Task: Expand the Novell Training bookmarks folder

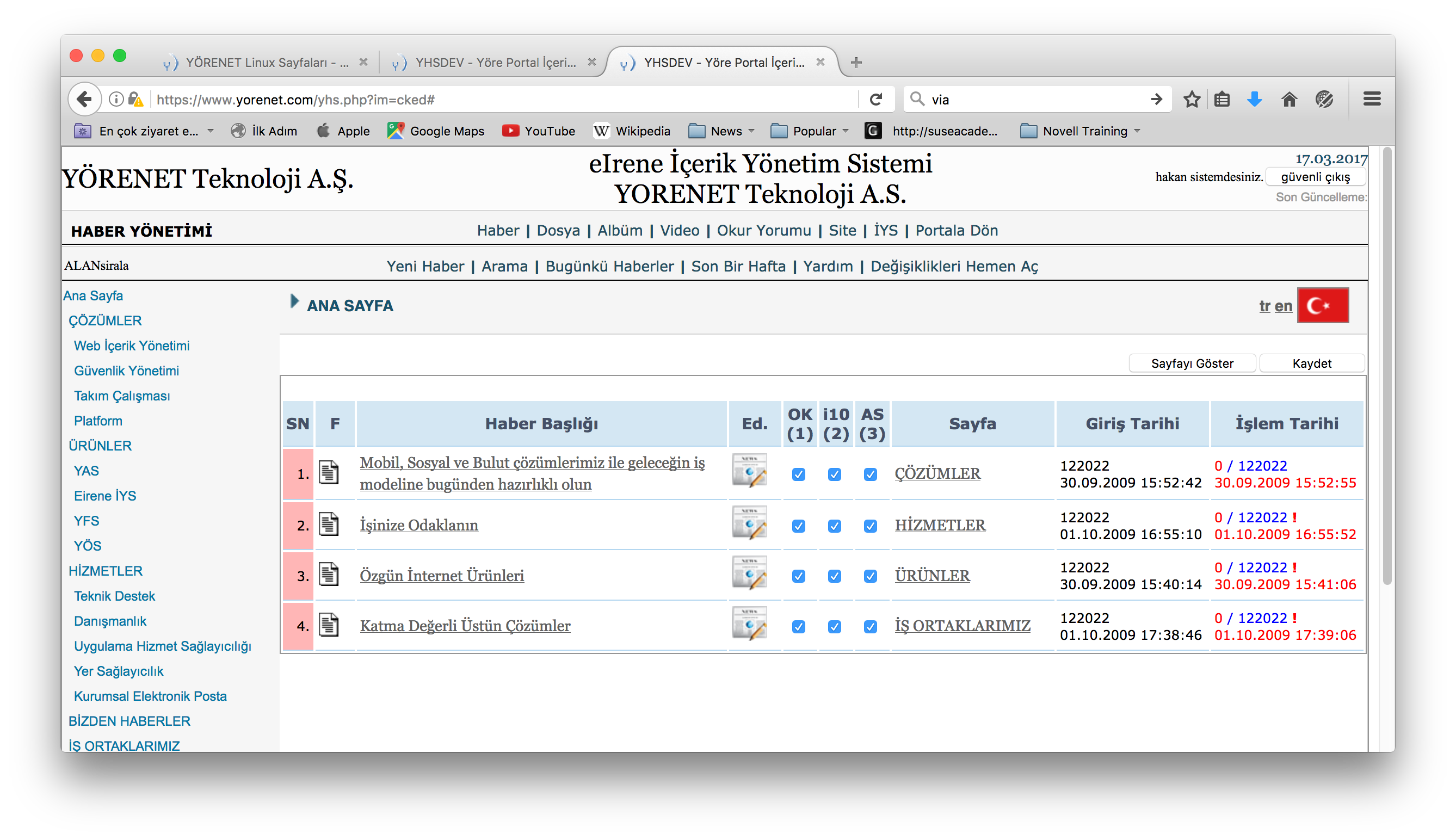Action: (x=1079, y=131)
